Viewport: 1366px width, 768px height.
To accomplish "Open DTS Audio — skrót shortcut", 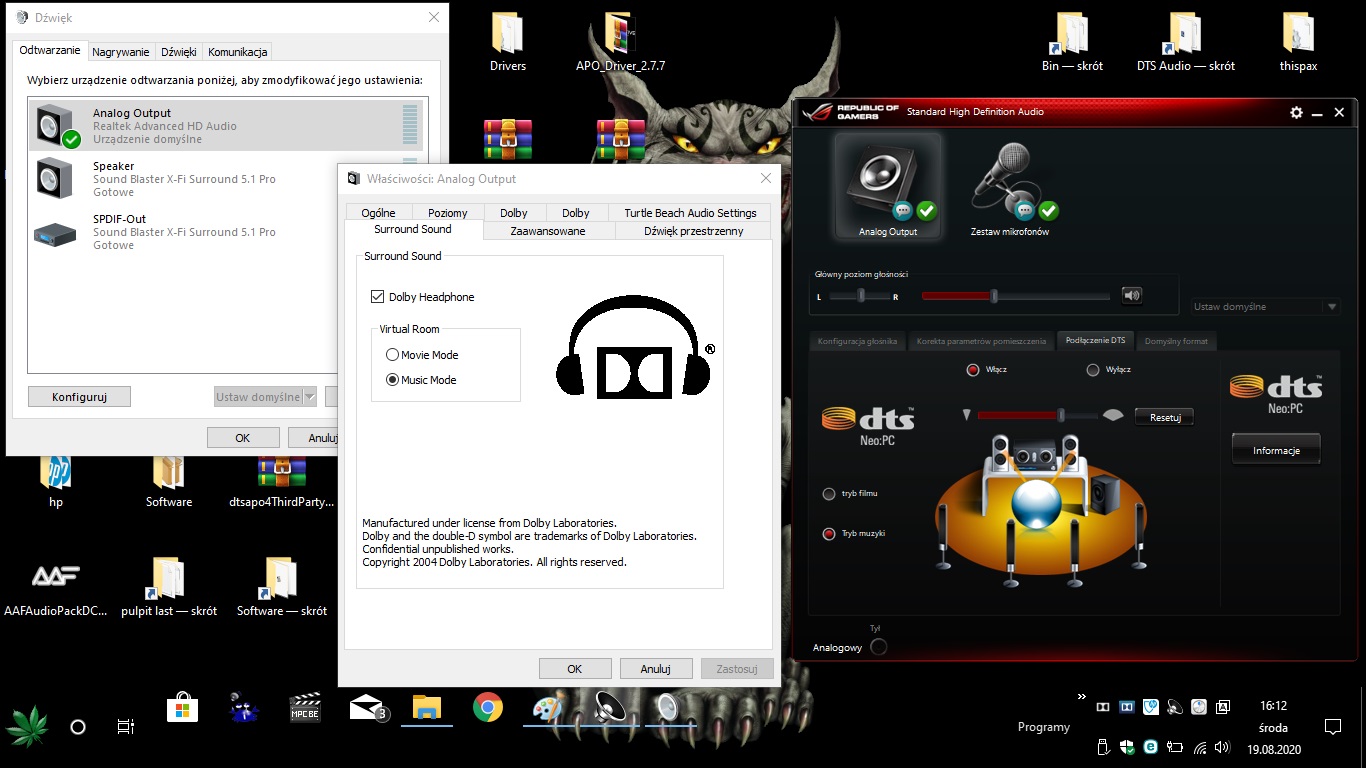I will point(1185,43).
